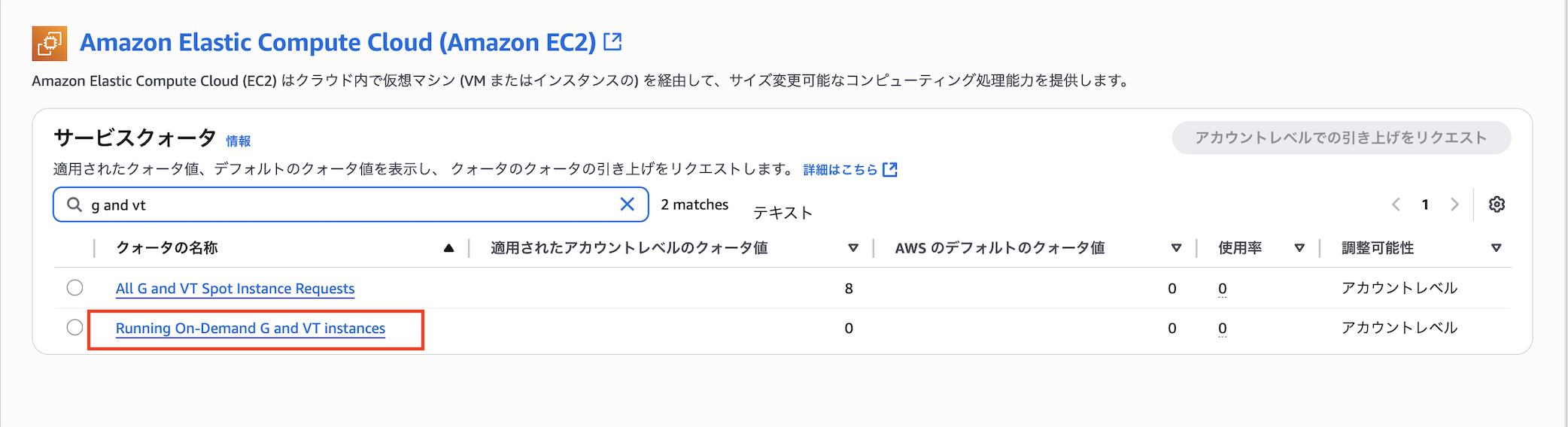Click the external link icon beside EC2 title

[x=613, y=41]
